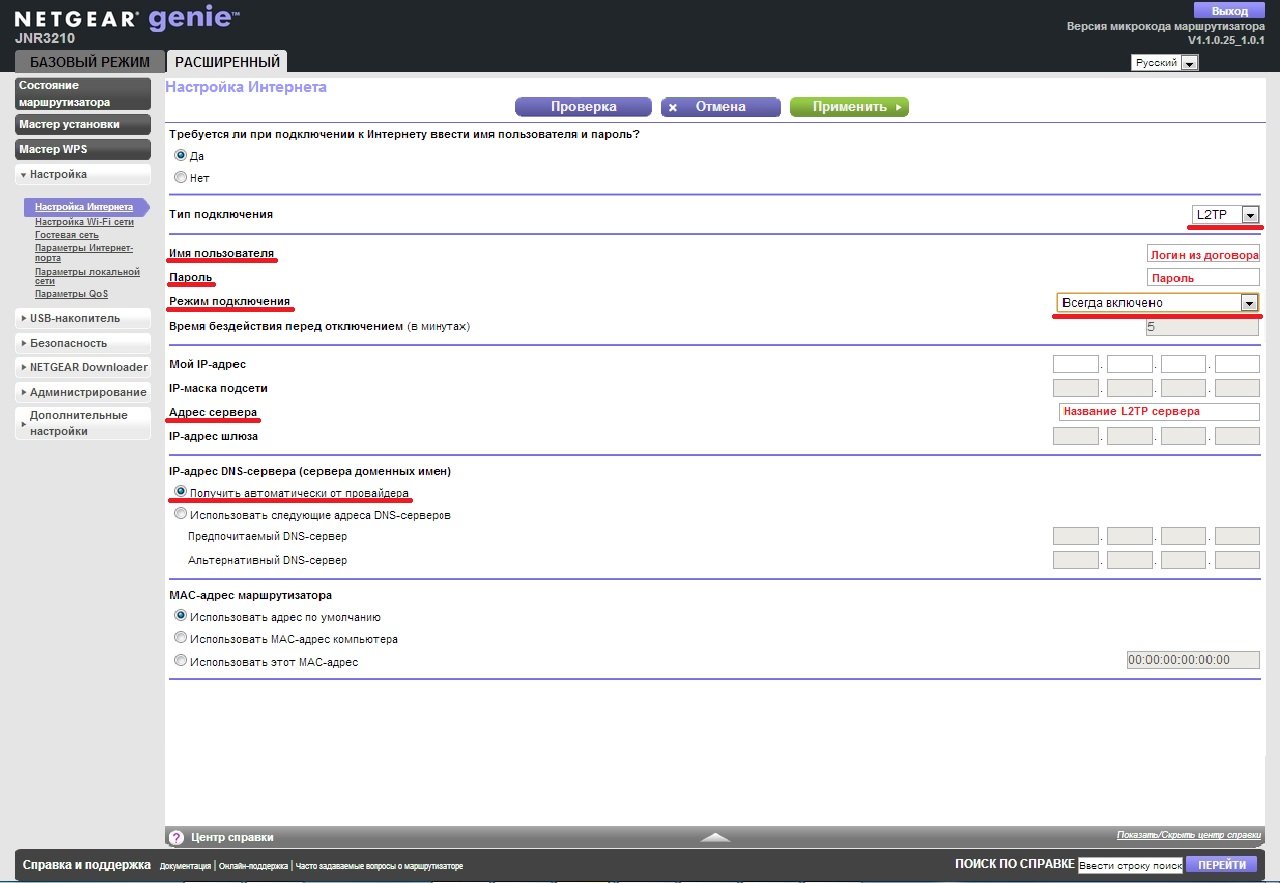
Task: Click the help search input field
Action: pyautogui.click(x=1129, y=865)
